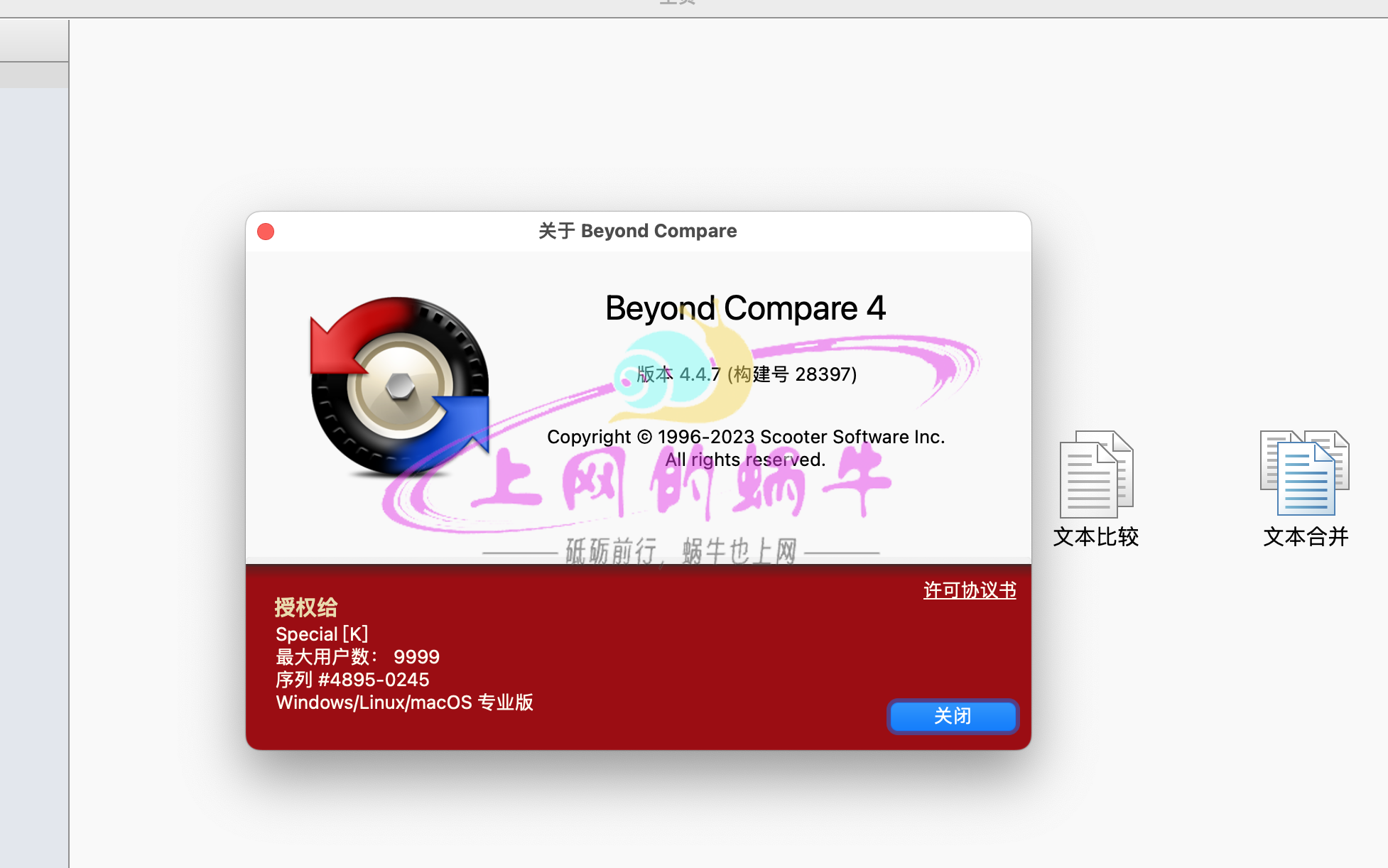View version 4.4.7 build number text
The height and width of the screenshot is (868, 1388).
pos(745,374)
